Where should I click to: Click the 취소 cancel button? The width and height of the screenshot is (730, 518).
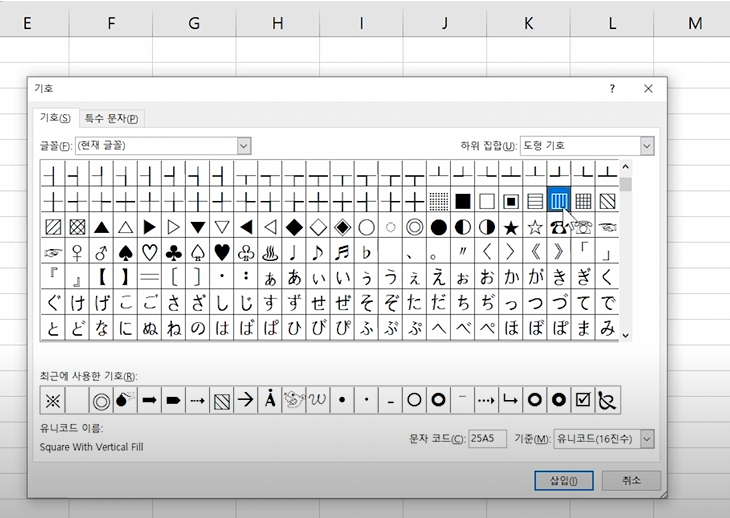(631, 480)
